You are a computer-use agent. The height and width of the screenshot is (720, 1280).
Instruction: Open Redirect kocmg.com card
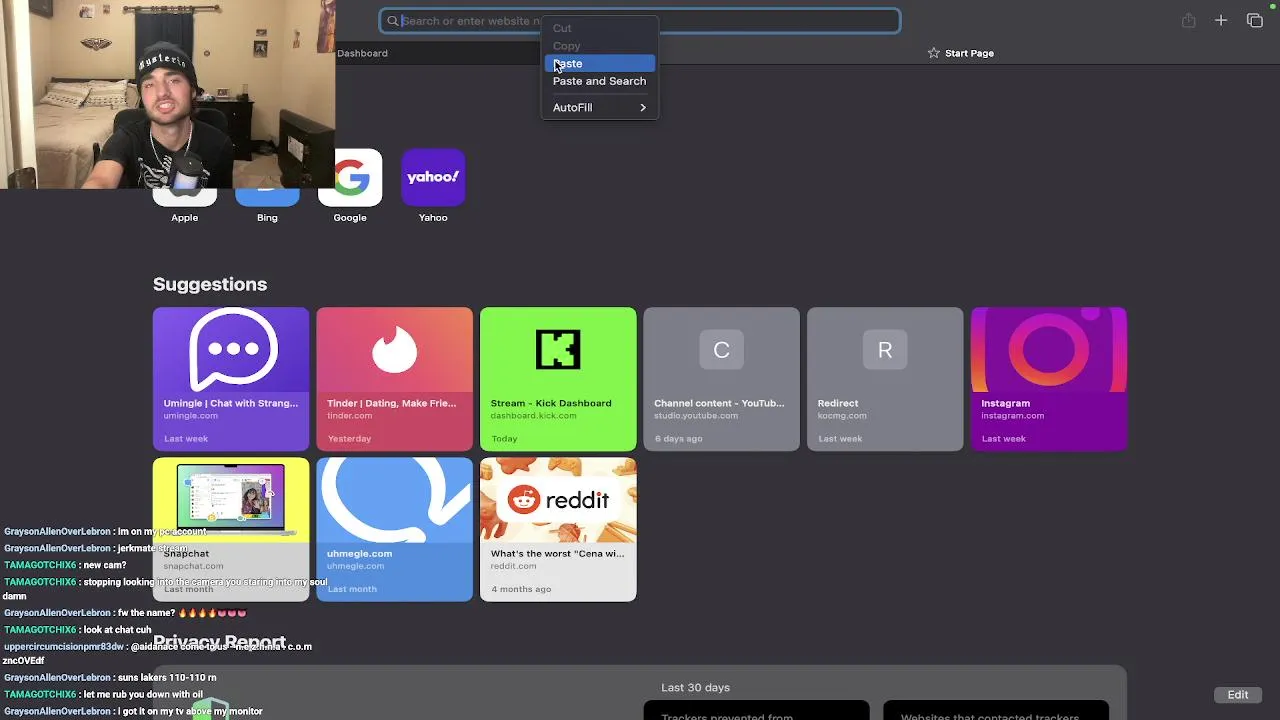click(885, 379)
